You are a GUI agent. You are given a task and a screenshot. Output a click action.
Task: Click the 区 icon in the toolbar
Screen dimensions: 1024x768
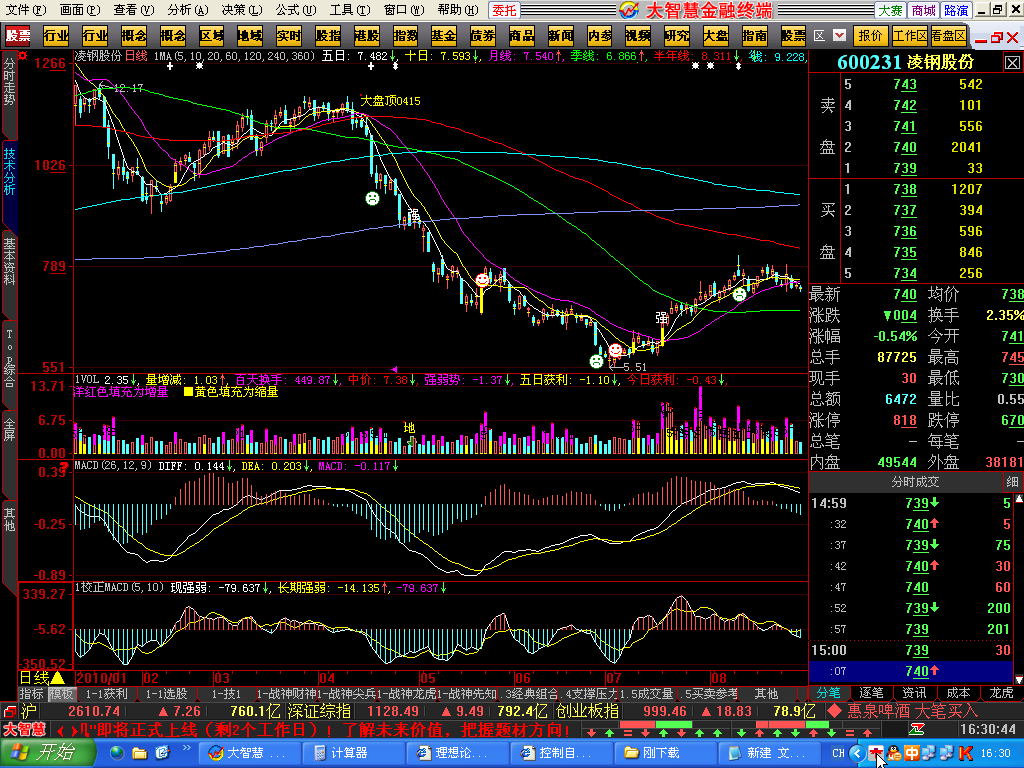819,35
